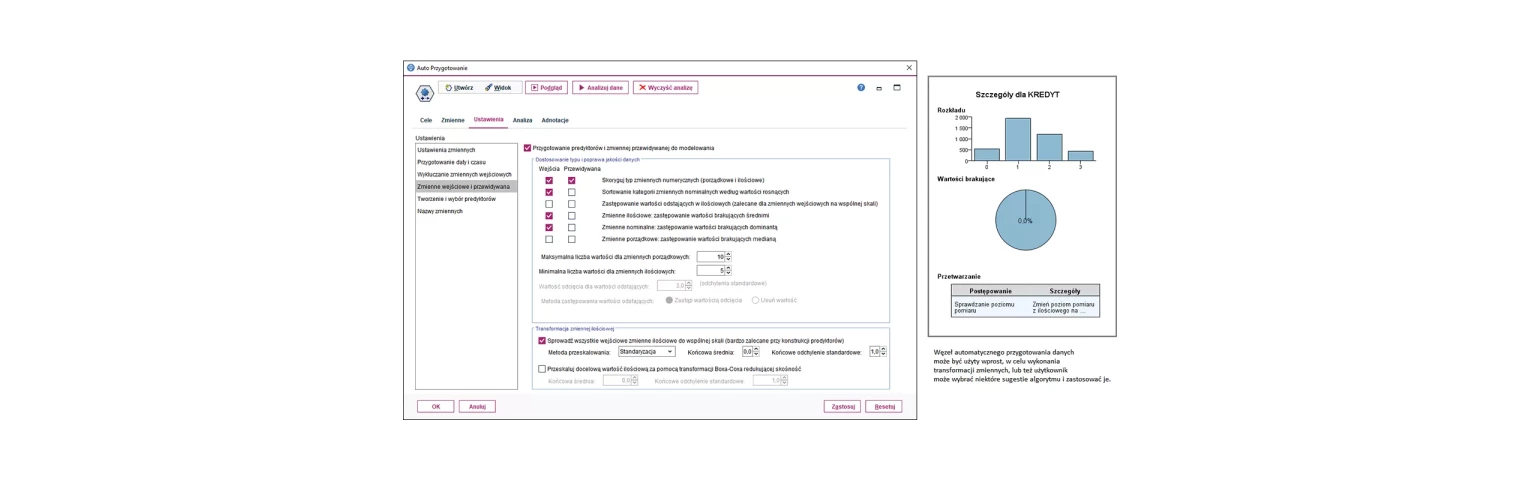Open the Podgląd preview button
The image size is (1520, 480).
547,87
